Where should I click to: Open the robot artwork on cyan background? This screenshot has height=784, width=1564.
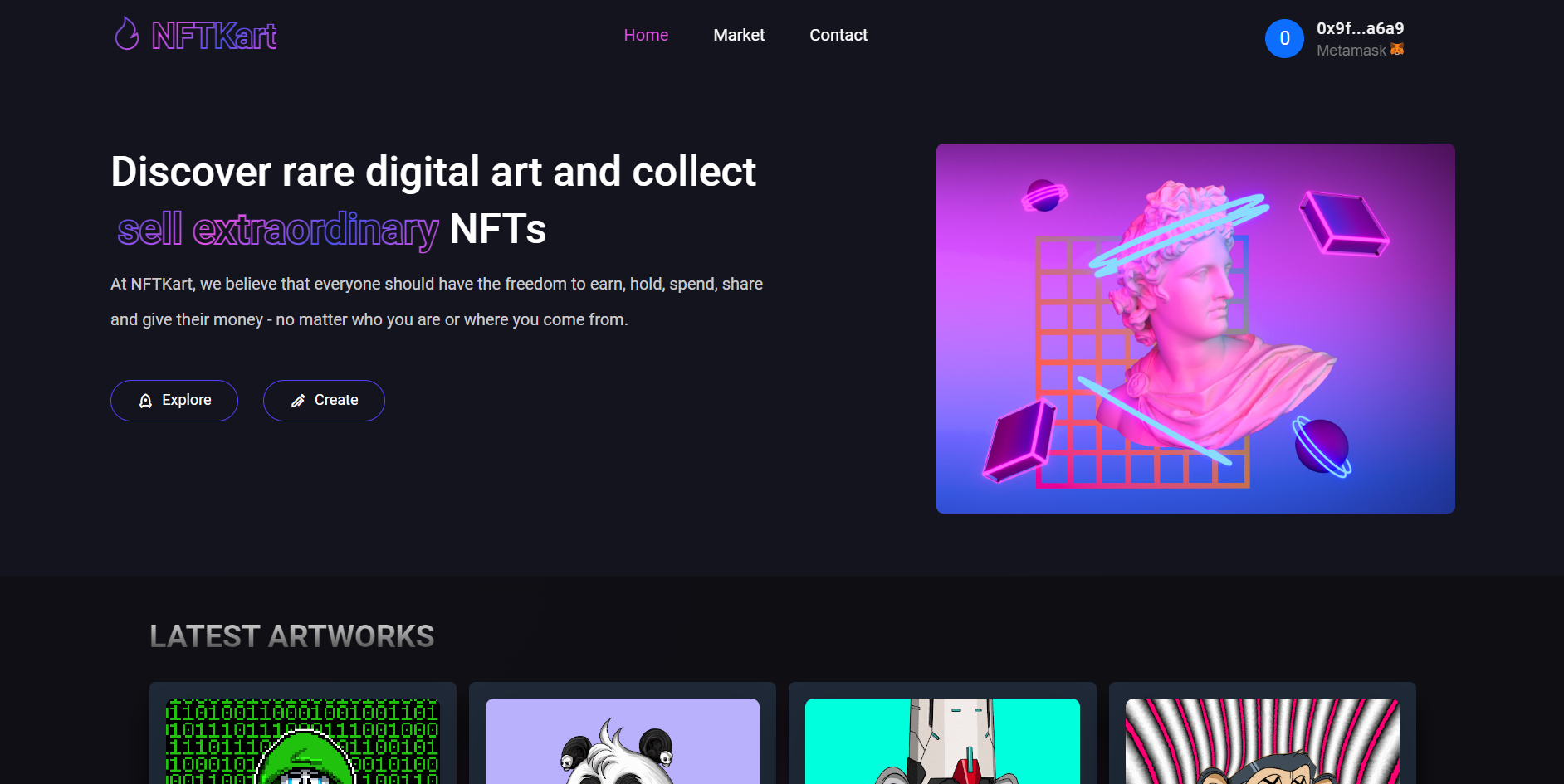click(x=942, y=741)
